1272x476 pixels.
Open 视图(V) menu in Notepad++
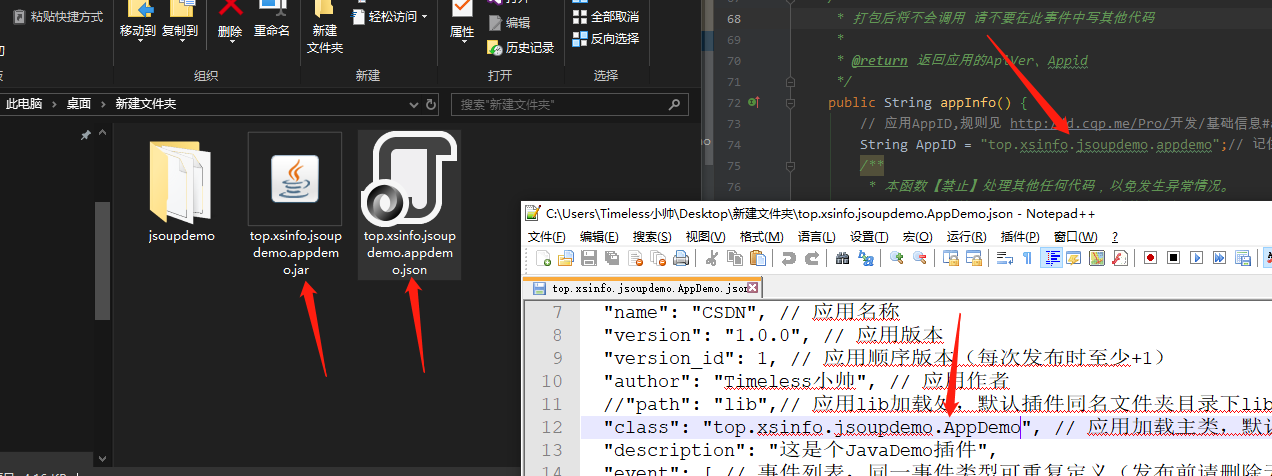pos(706,237)
